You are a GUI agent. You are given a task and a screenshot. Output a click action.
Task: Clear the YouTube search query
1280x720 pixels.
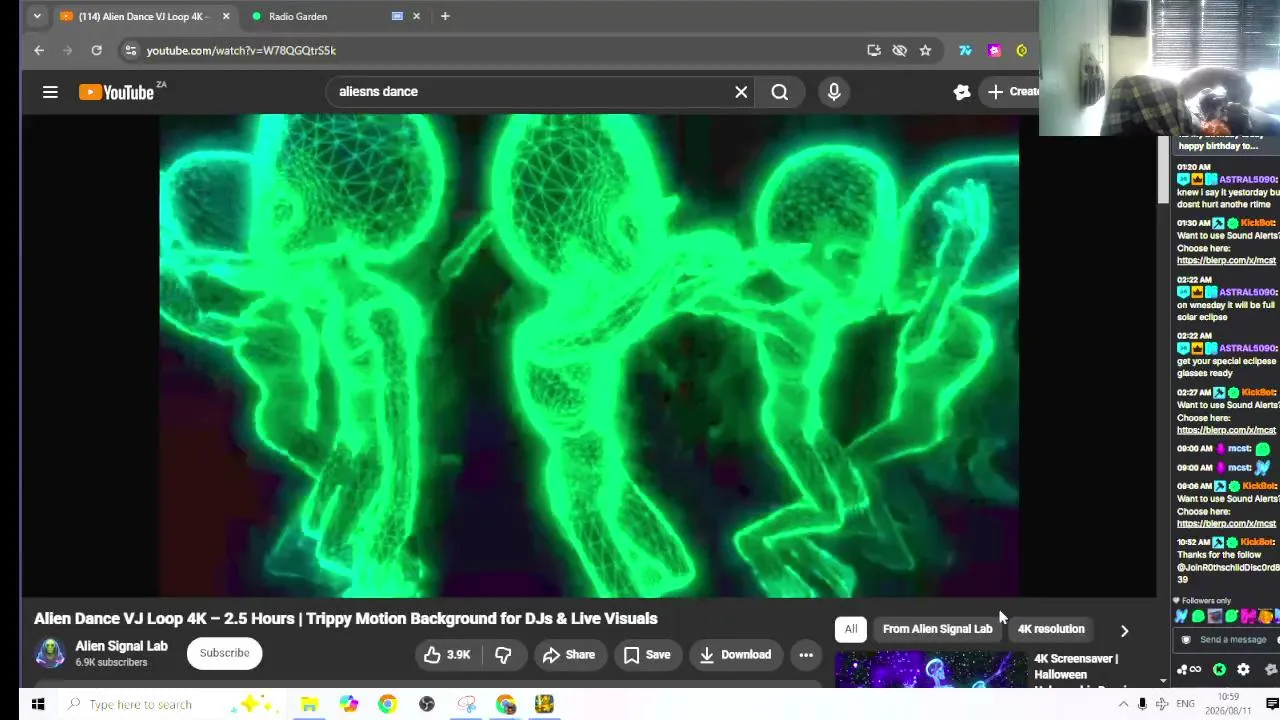(741, 92)
